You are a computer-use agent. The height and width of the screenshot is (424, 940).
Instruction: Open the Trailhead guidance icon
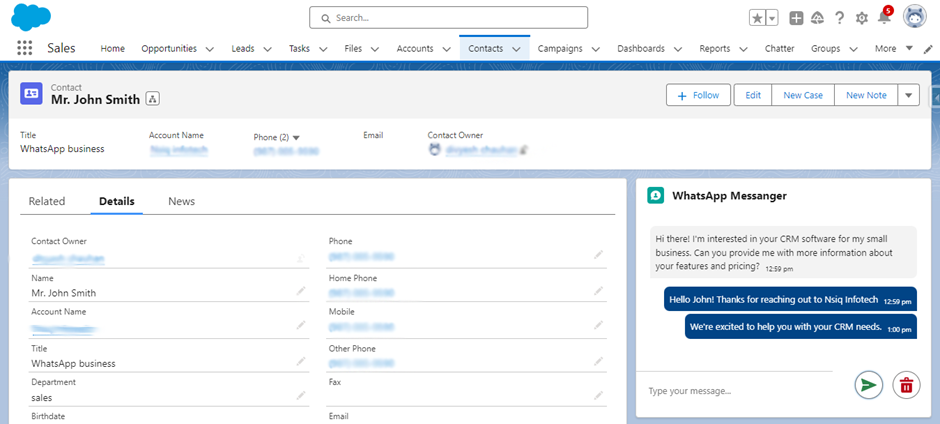(817, 18)
